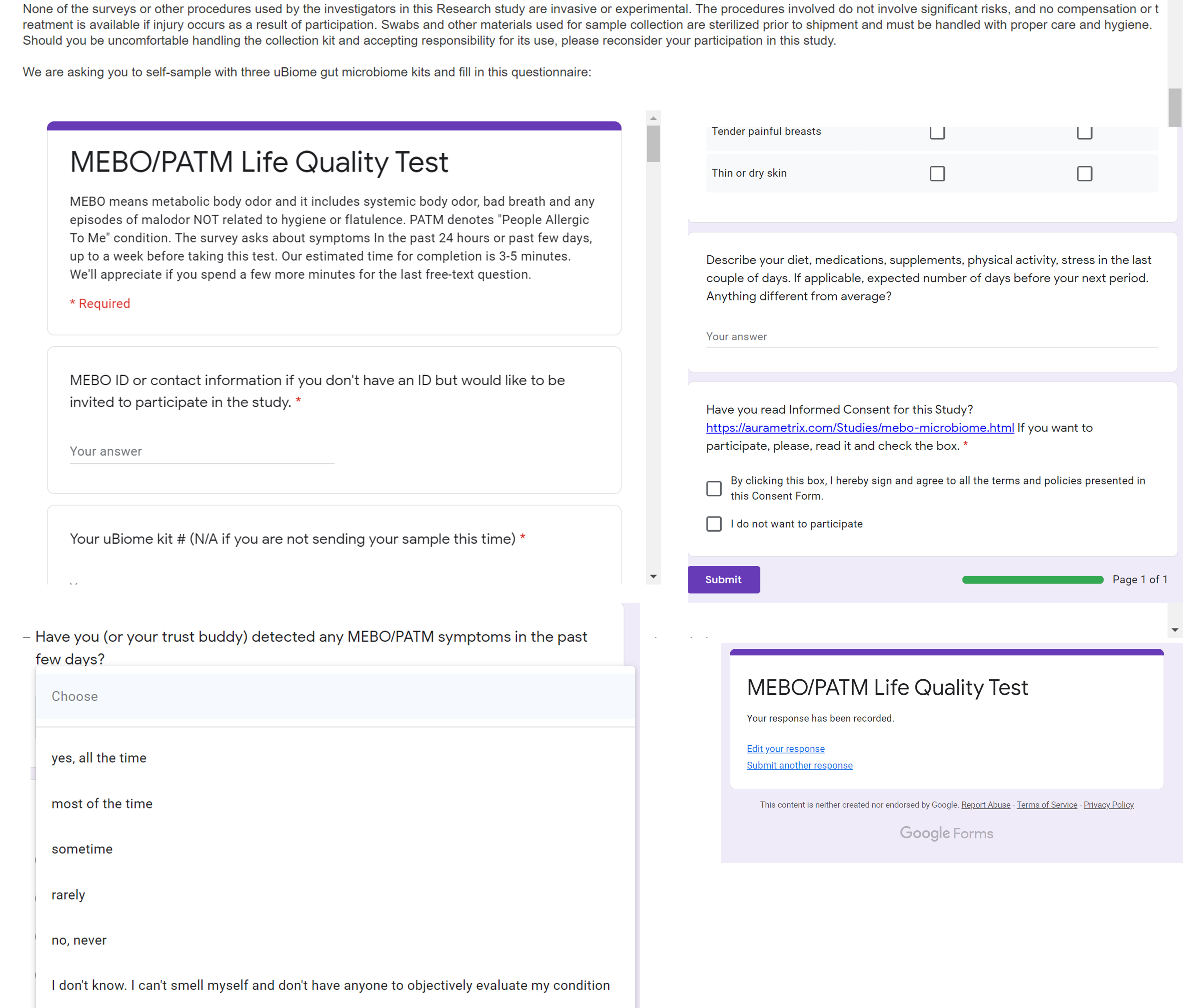This screenshot has width=1184, height=1008.
Task: Click the left form scrollbar thumb
Action: [653, 144]
